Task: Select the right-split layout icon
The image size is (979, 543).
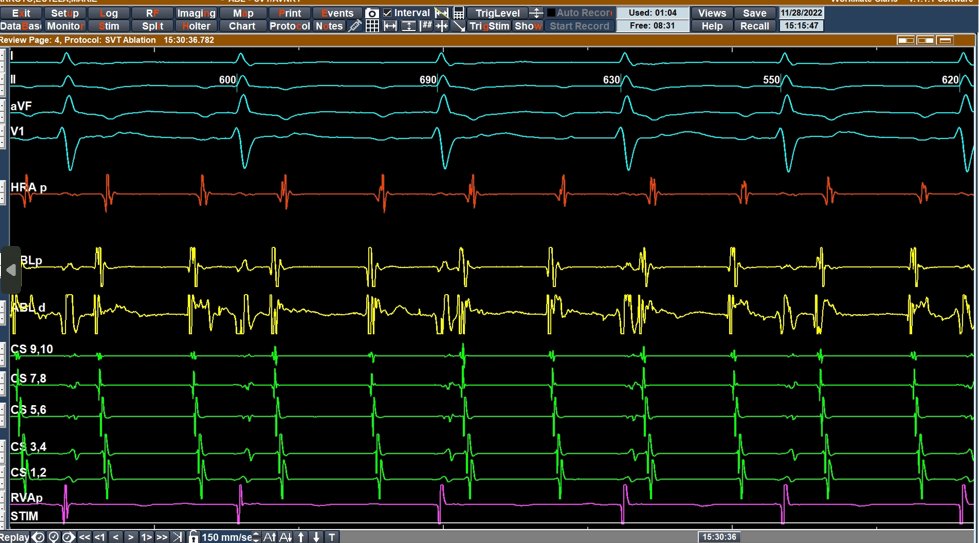Action: pyautogui.click(x=925, y=40)
